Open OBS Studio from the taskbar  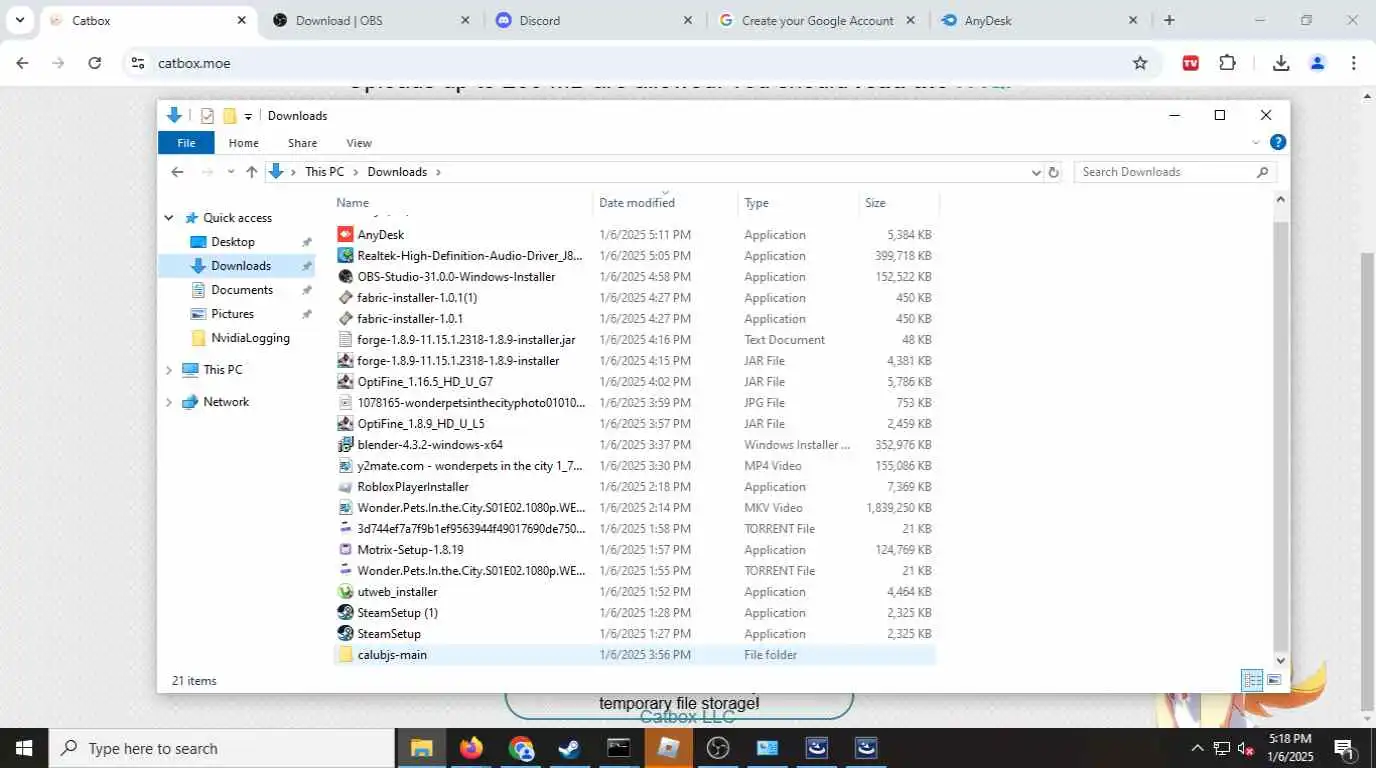(x=717, y=748)
